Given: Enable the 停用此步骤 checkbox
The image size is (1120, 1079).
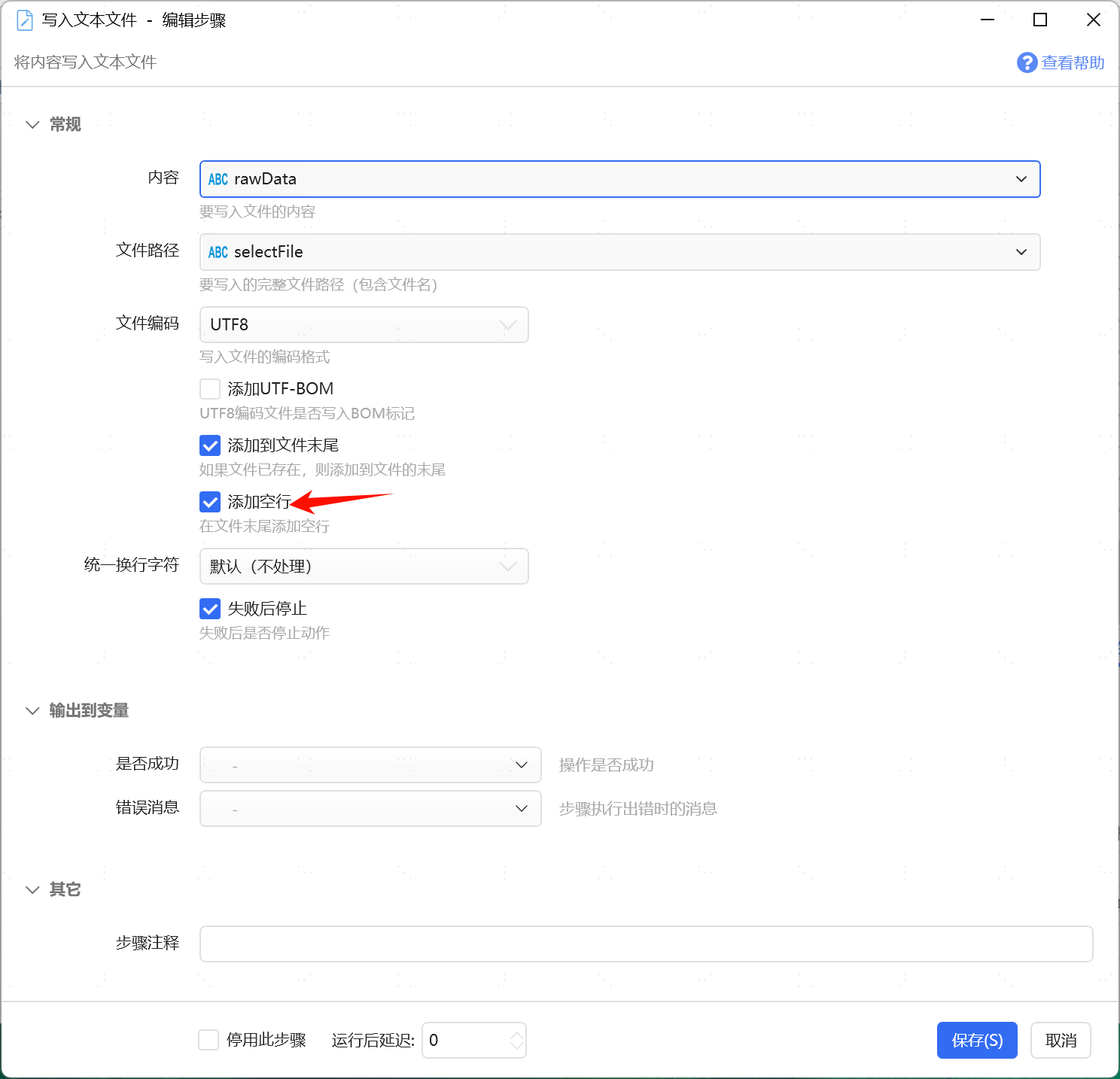Looking at the screenshot, I should tap(208, 1040).
